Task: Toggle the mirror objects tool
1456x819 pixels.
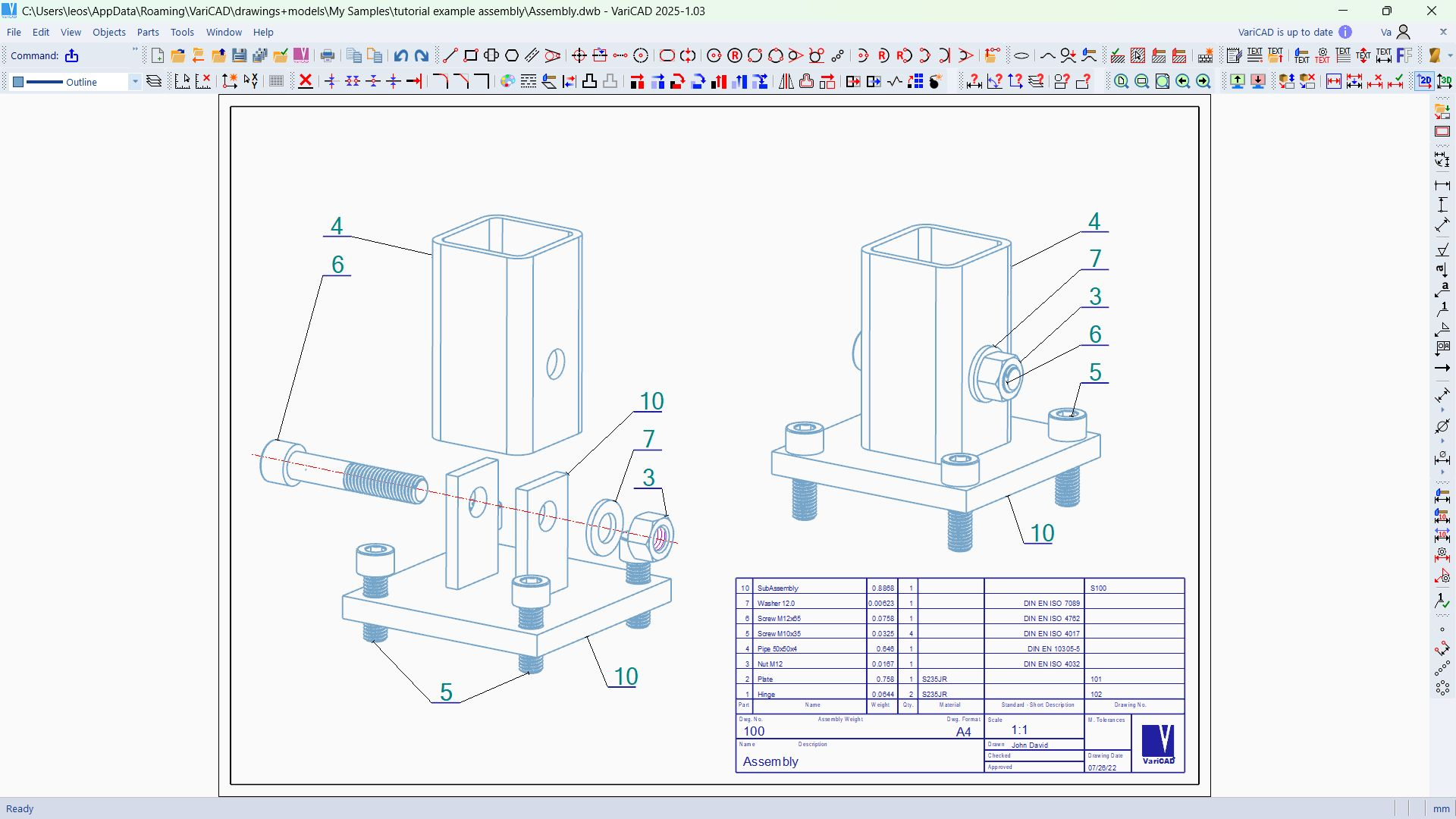Action: [785, 81]
